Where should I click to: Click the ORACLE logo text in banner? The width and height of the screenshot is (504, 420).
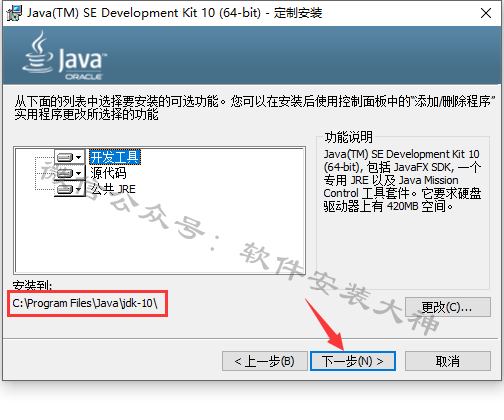coord(83,77)
